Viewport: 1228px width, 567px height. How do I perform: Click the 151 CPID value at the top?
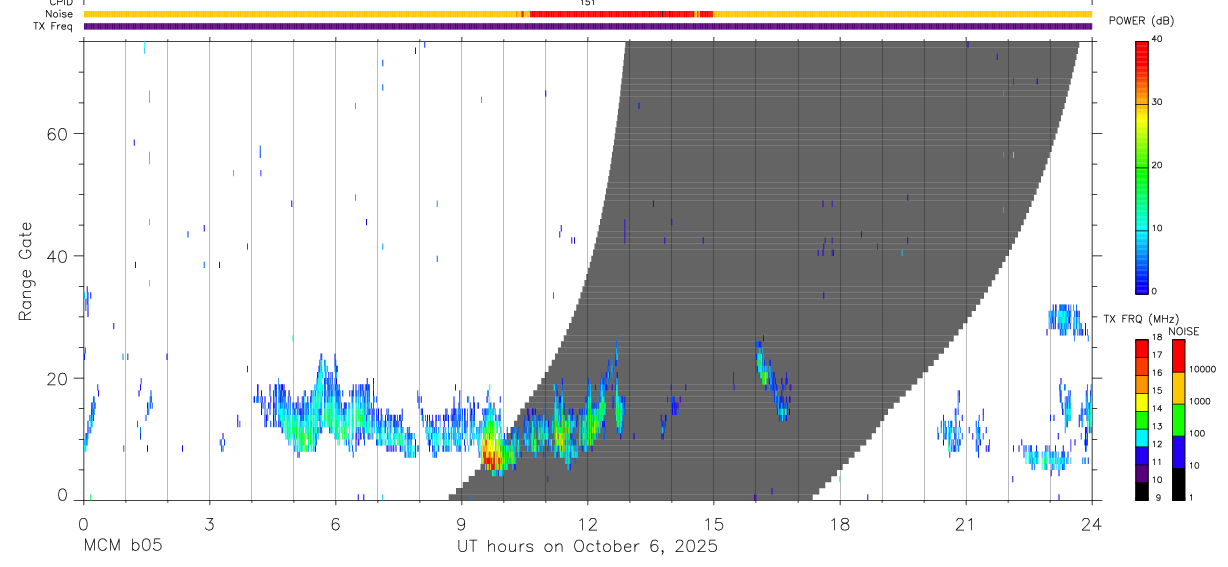coord(588,3)
